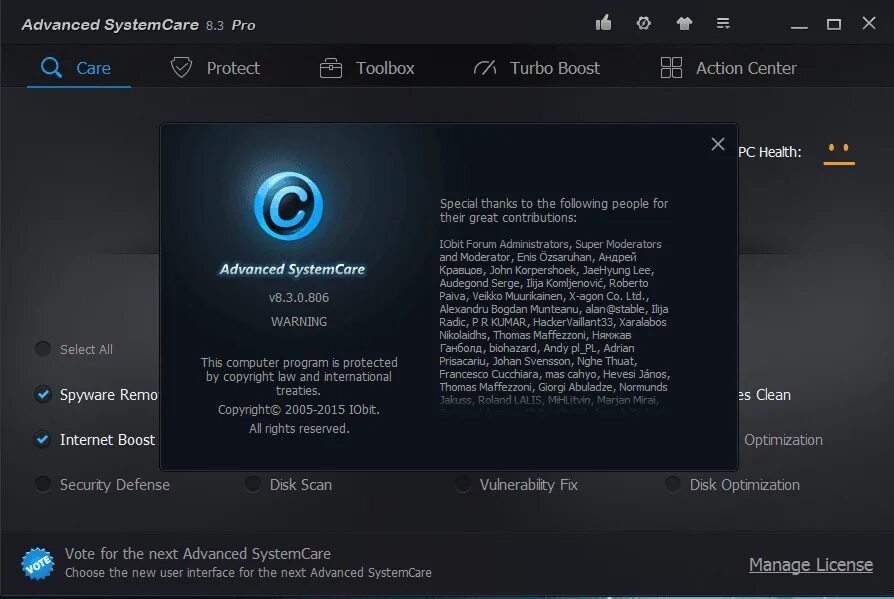Viewport: 894px width, 599px height.
Task: Click 'Vote for the next Advanced SystemCare'
Action: tap(198, 553)
